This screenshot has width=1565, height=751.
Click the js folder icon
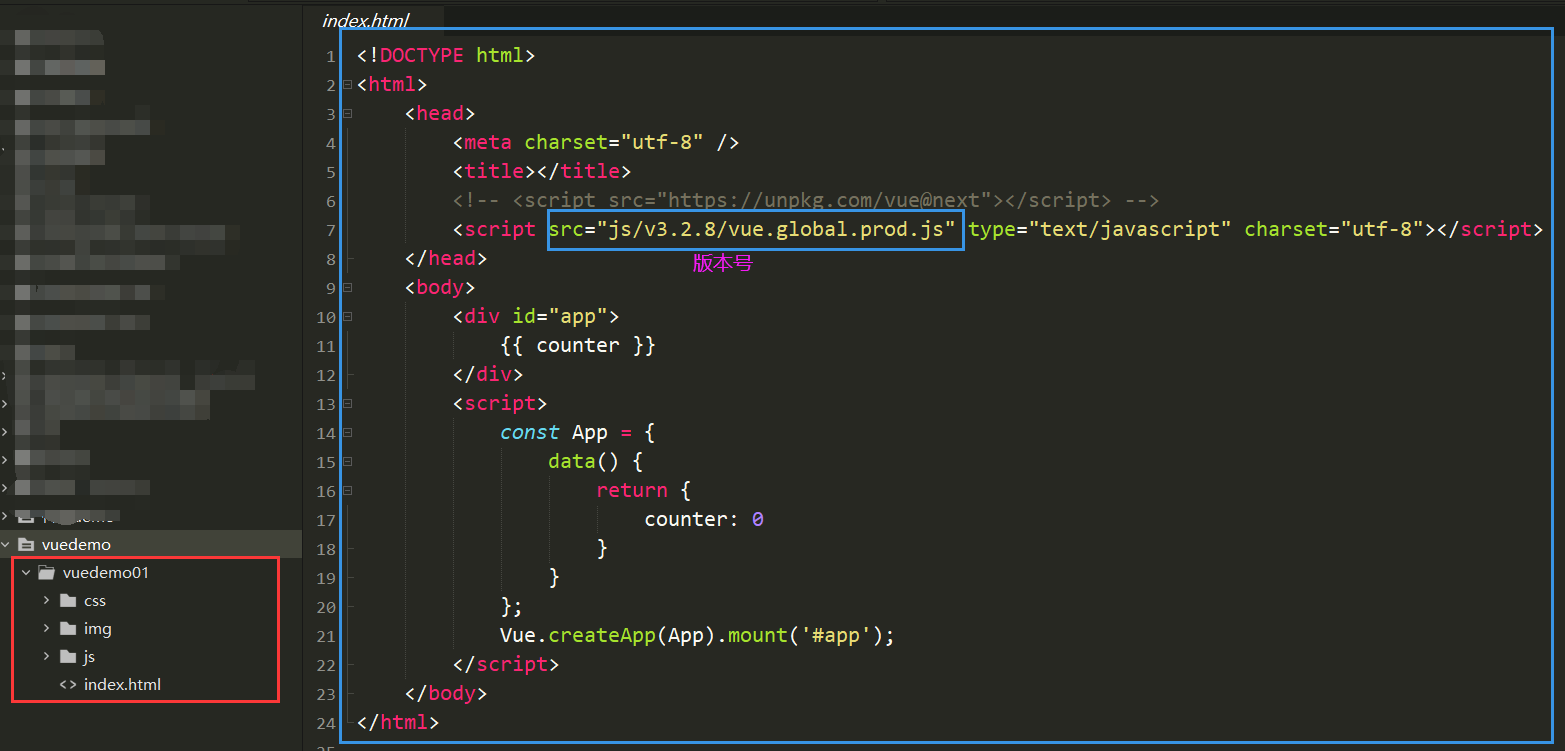click(68, 657)
